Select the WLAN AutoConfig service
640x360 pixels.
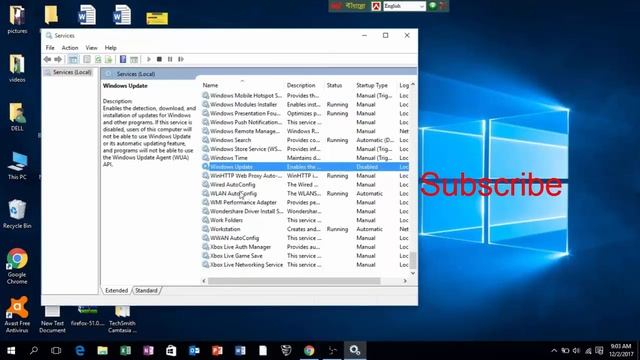pyautogui.click(x=305, y=193)
